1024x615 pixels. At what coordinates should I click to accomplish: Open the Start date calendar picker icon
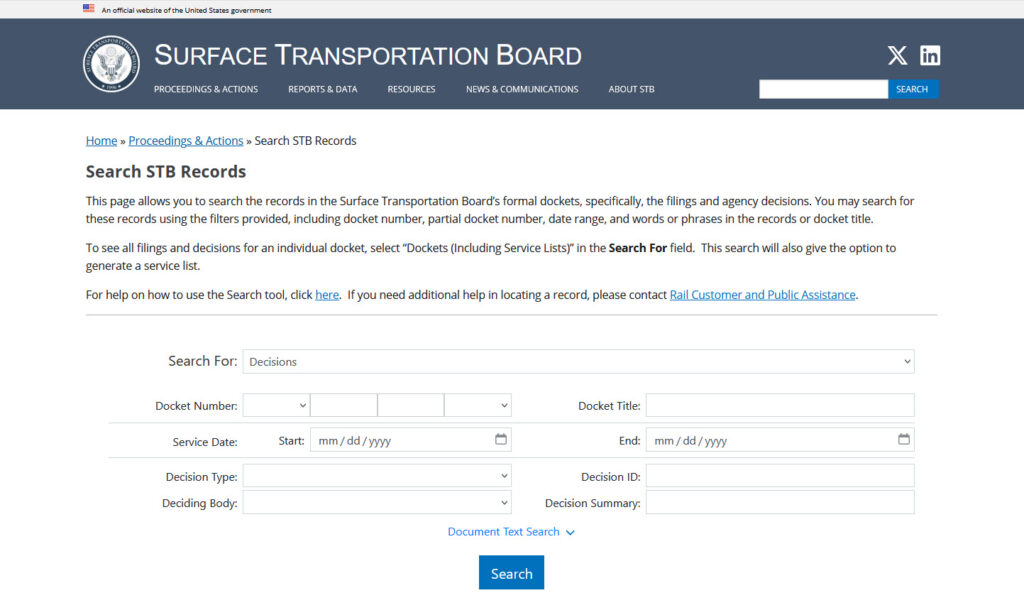click(x=501, y=439)
